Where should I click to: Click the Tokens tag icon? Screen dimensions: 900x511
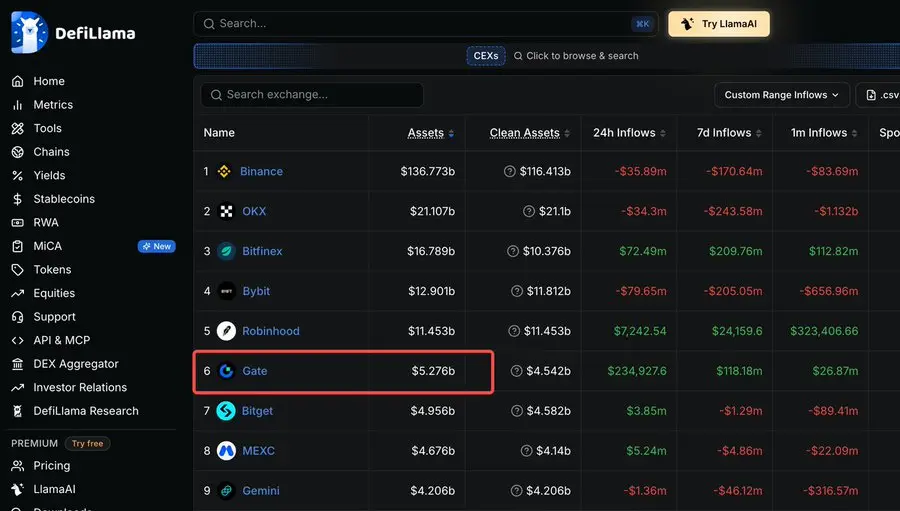pyautogui.click(x=18, y=269)
